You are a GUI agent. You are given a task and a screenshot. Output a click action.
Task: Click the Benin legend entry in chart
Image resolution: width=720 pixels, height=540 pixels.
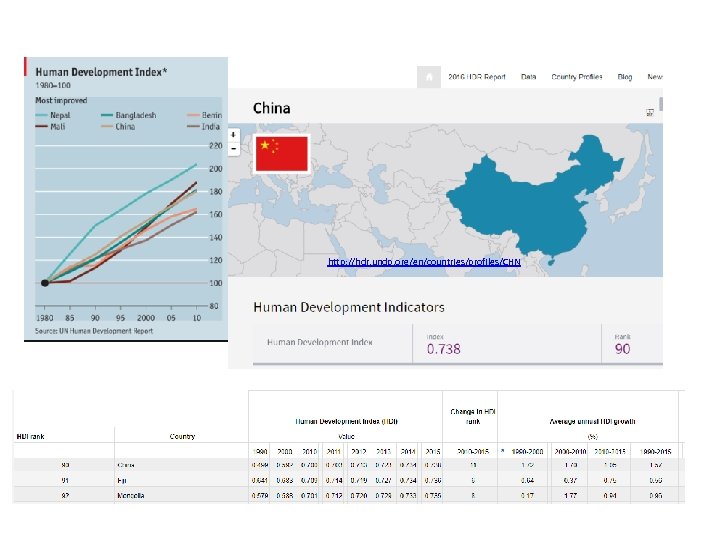(204, 115)
